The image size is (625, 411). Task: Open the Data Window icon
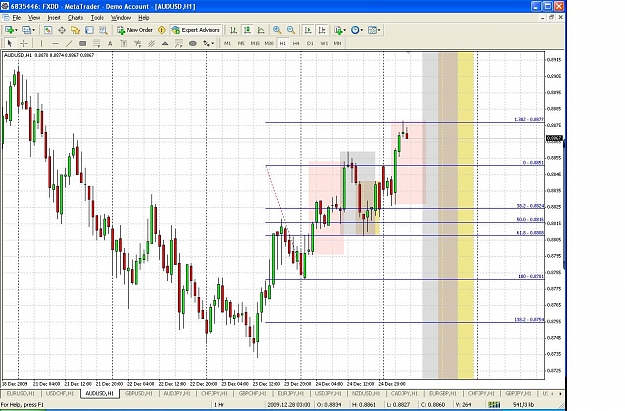pos(62,30)
